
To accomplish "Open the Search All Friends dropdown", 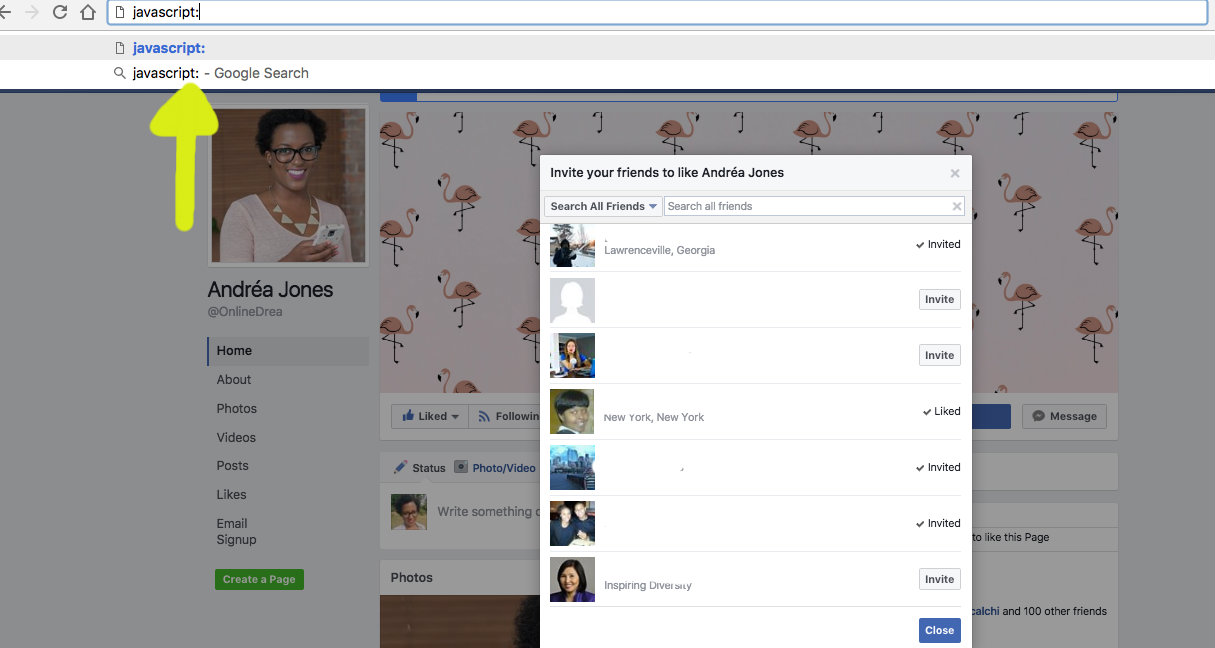I will pyautogui.click(x=602, y=206).
